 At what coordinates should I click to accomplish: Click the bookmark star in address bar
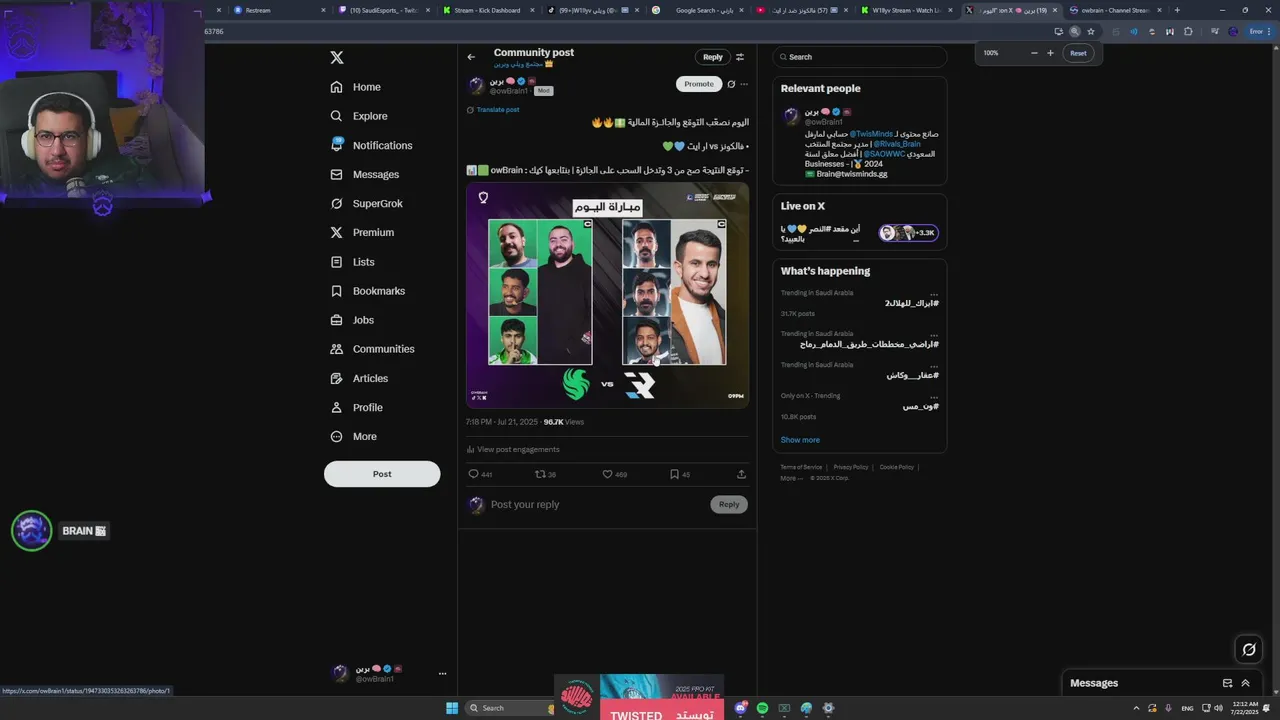1091,31
